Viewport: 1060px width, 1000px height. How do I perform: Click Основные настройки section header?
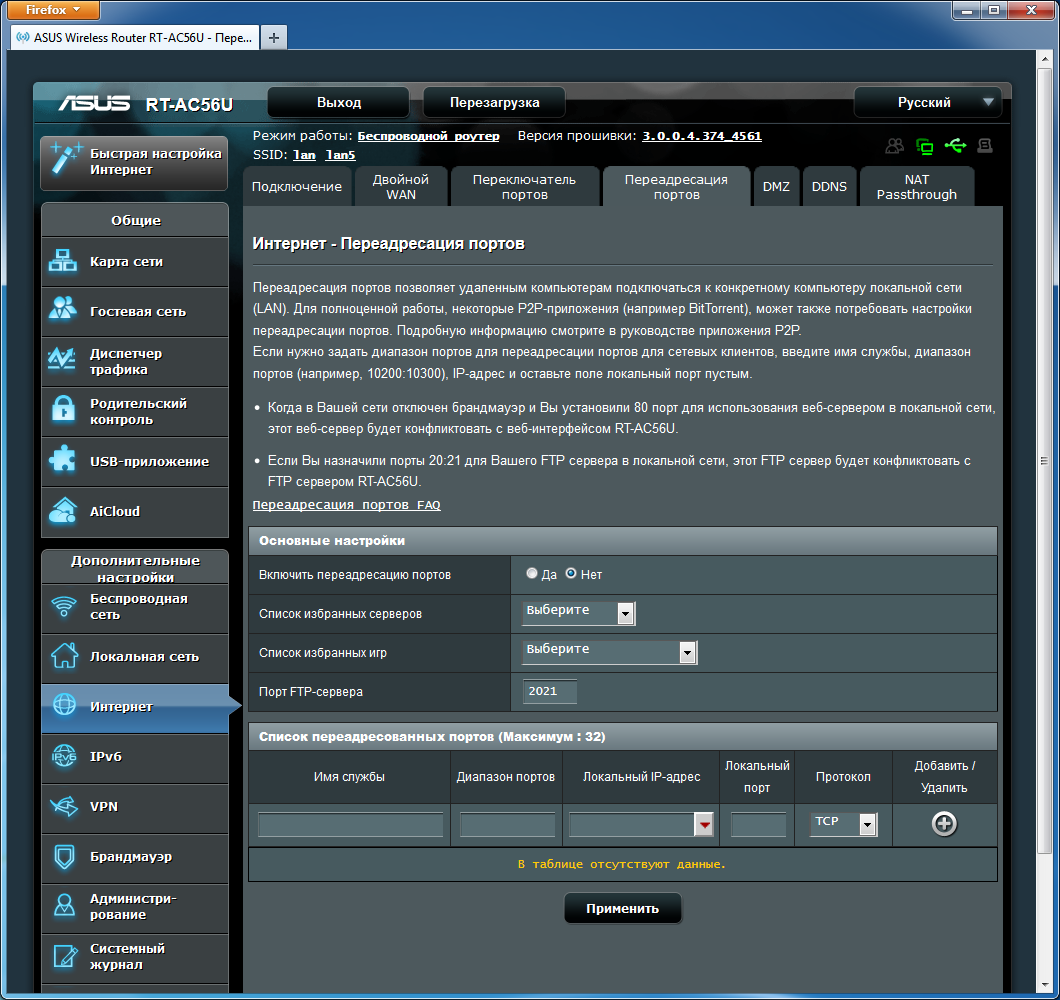(623, 541)
